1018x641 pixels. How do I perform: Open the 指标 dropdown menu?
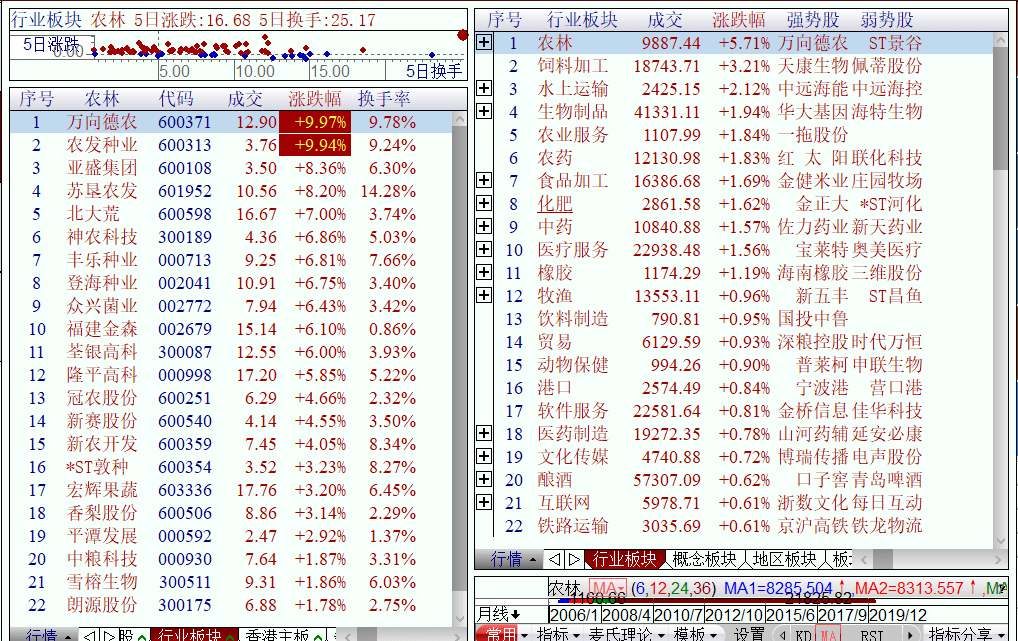click(x=558, y=634)
